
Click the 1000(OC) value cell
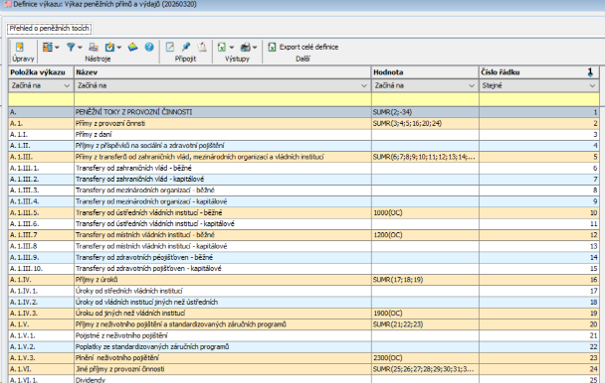(x=425, y=213)
